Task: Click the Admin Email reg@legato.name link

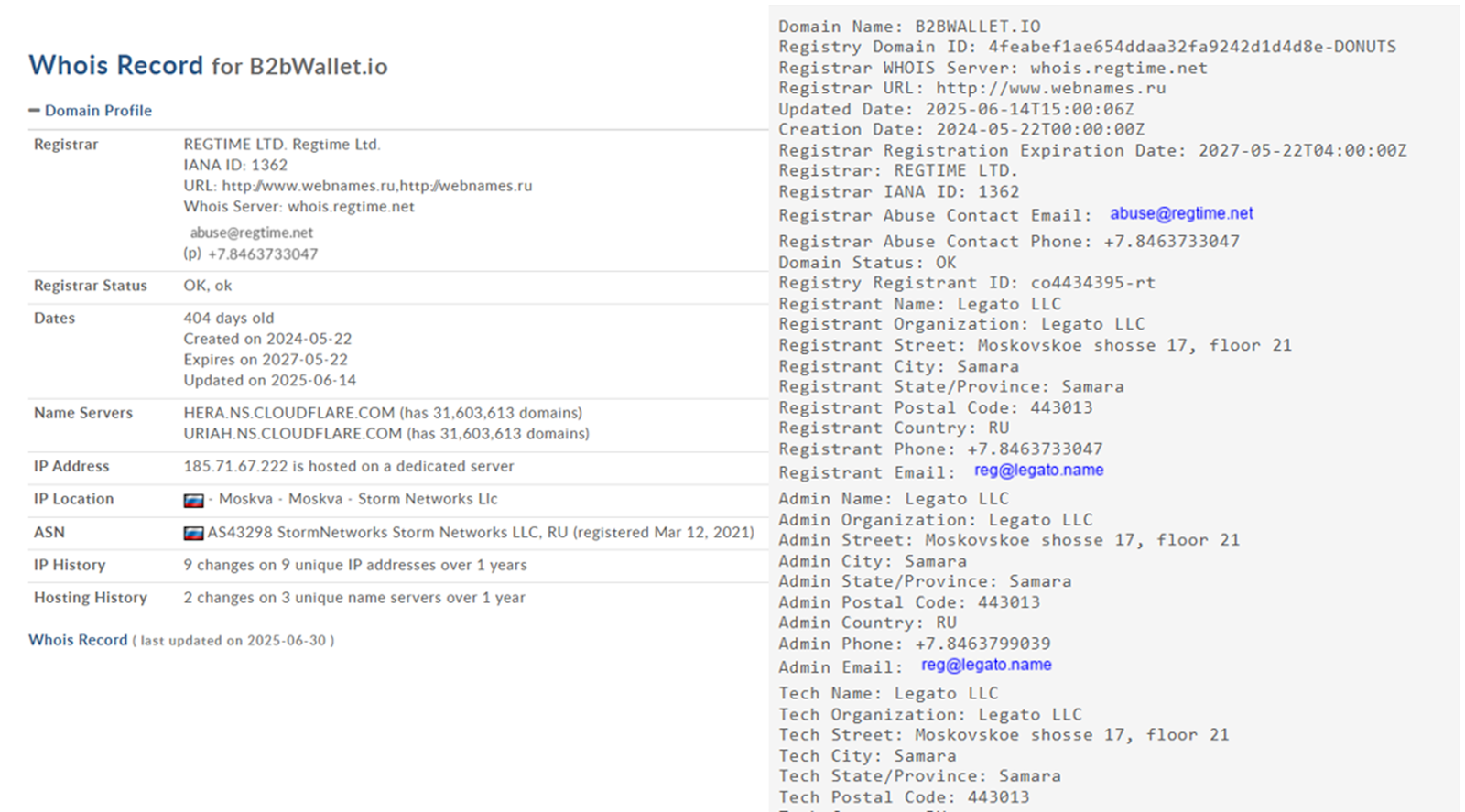Action: coord(986,665)
